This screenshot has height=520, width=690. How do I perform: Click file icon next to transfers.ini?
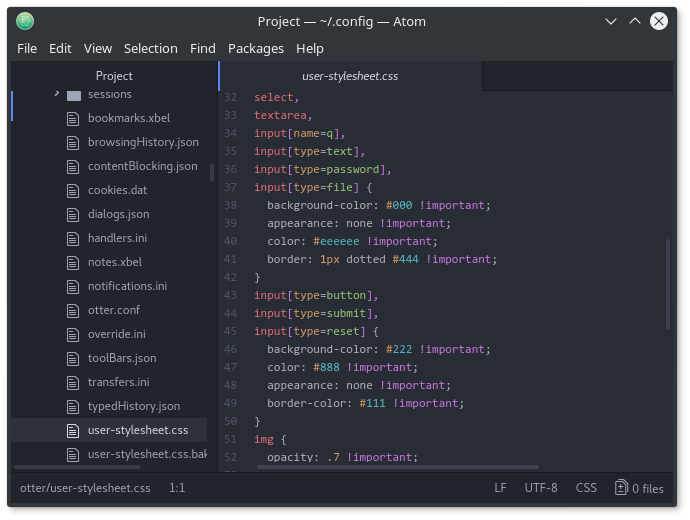[73, 383]
